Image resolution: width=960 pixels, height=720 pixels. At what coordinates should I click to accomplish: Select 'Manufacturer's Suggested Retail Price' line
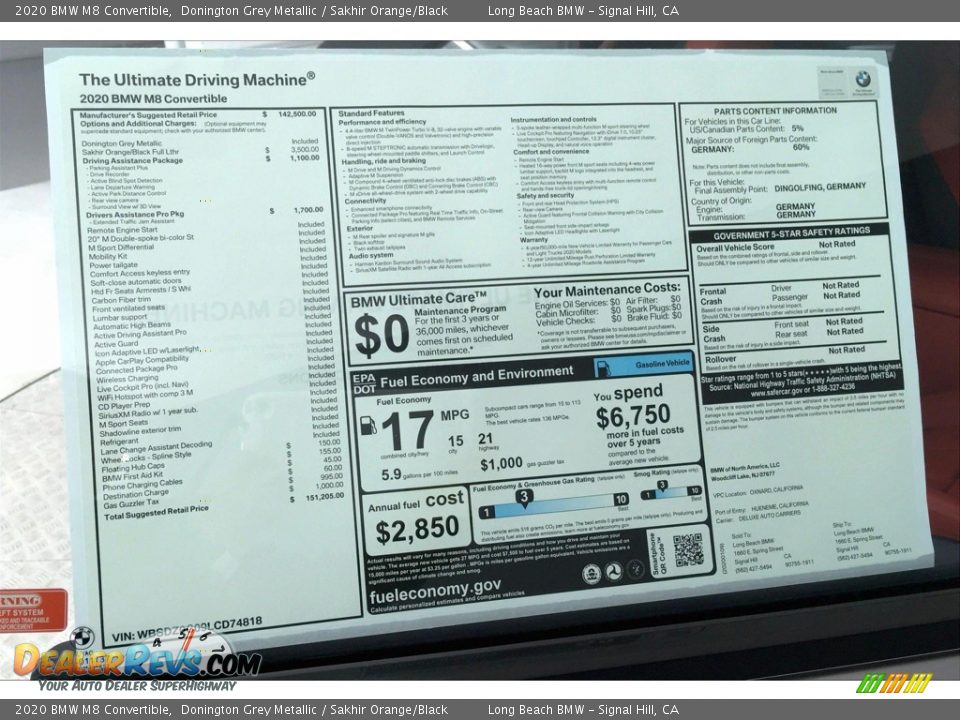click(x=148, y=114)
